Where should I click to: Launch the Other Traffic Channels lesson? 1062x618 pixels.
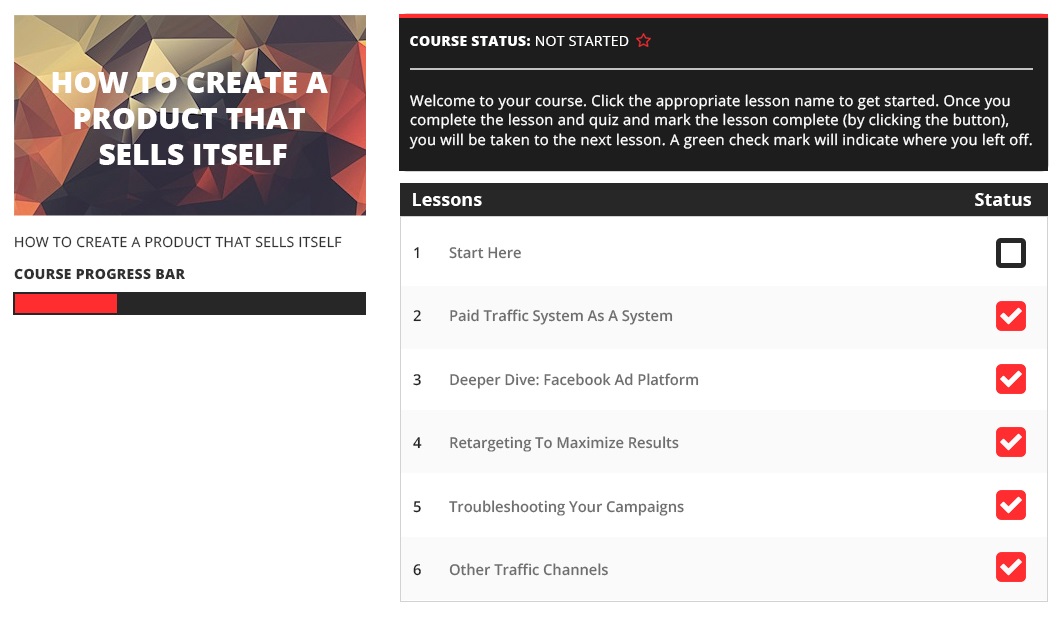tap(528, 570)
